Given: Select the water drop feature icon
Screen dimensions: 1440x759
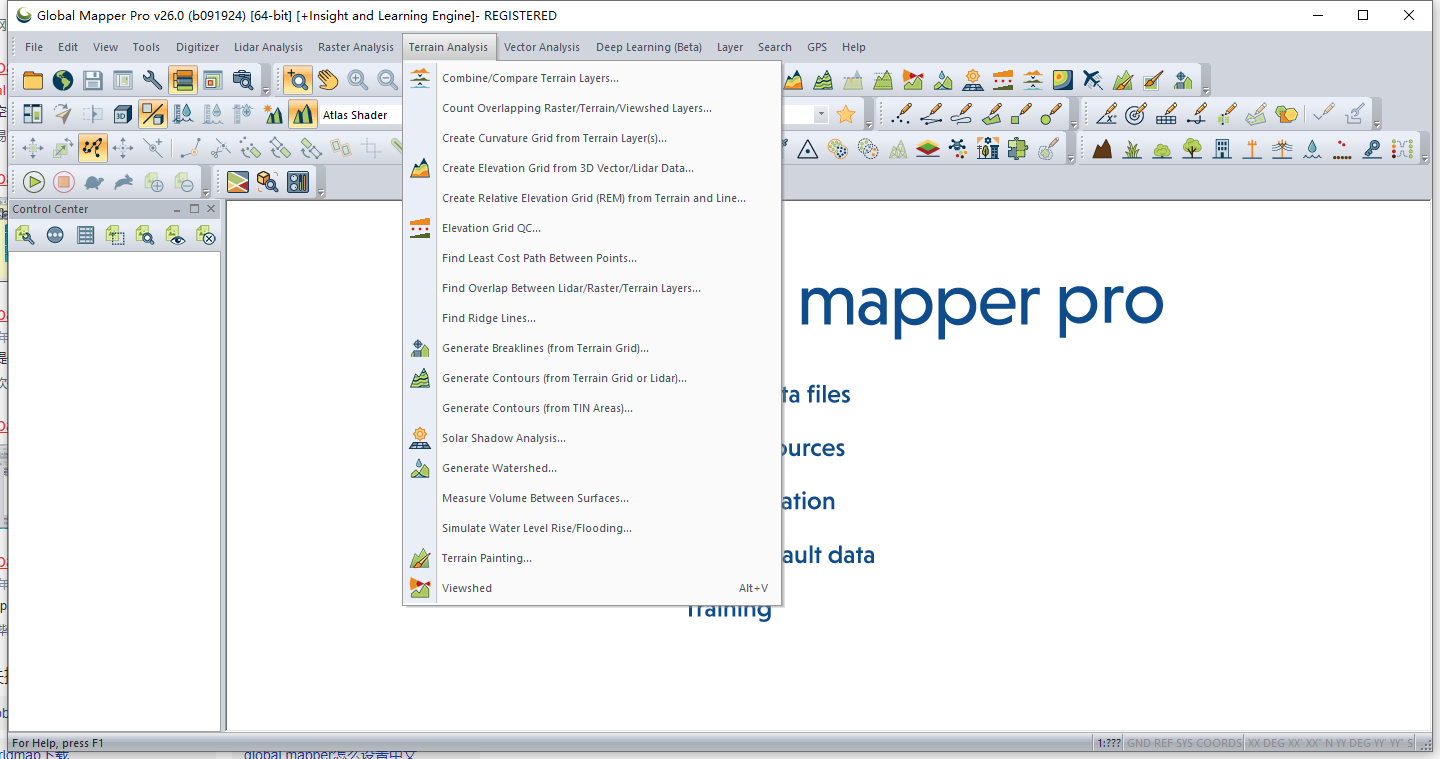Looking at the screenshot, I should point(1312,148).
